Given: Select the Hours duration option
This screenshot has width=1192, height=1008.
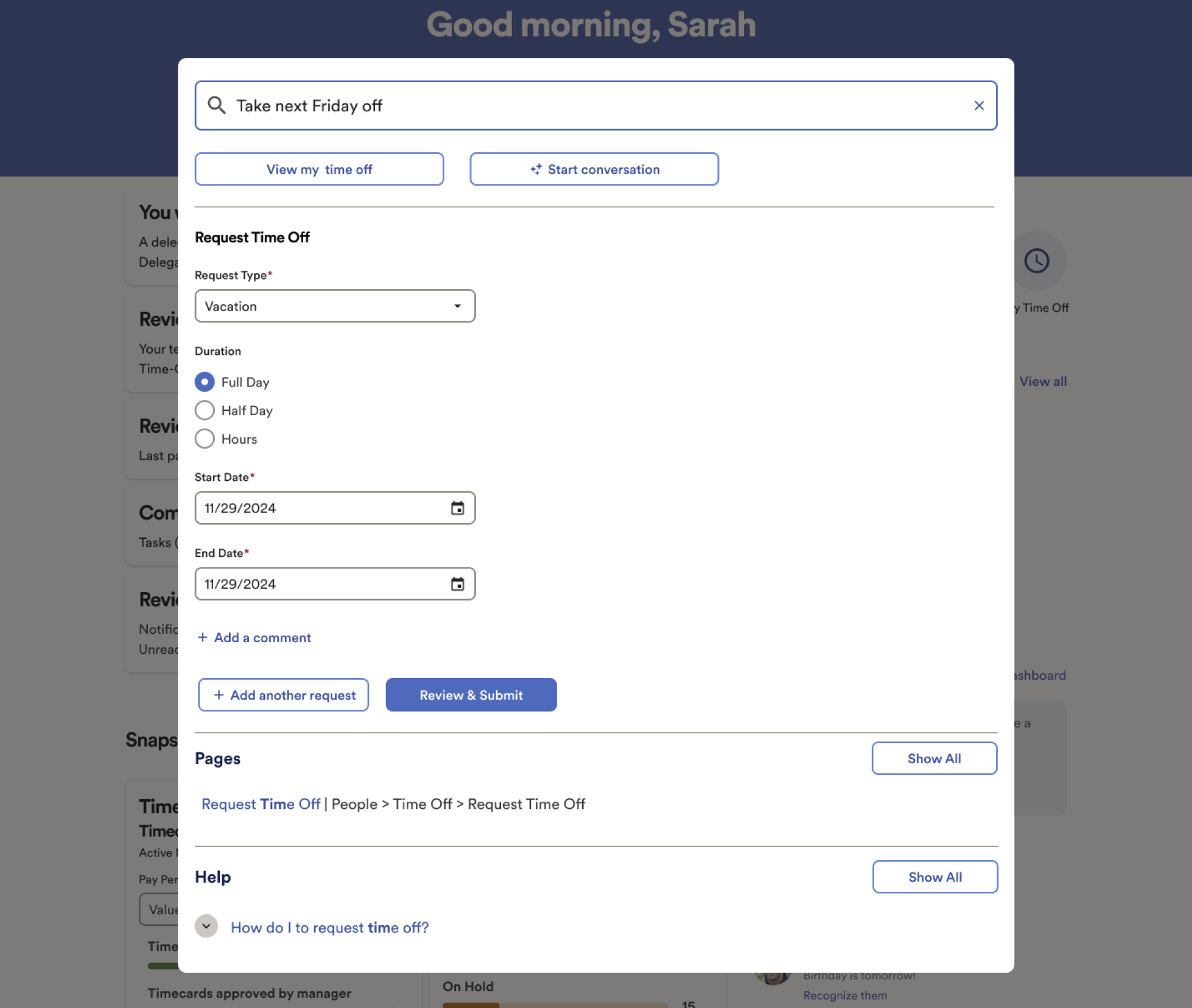Looking at the screenshot, I should pyautogui.click(x=205, y=439).
